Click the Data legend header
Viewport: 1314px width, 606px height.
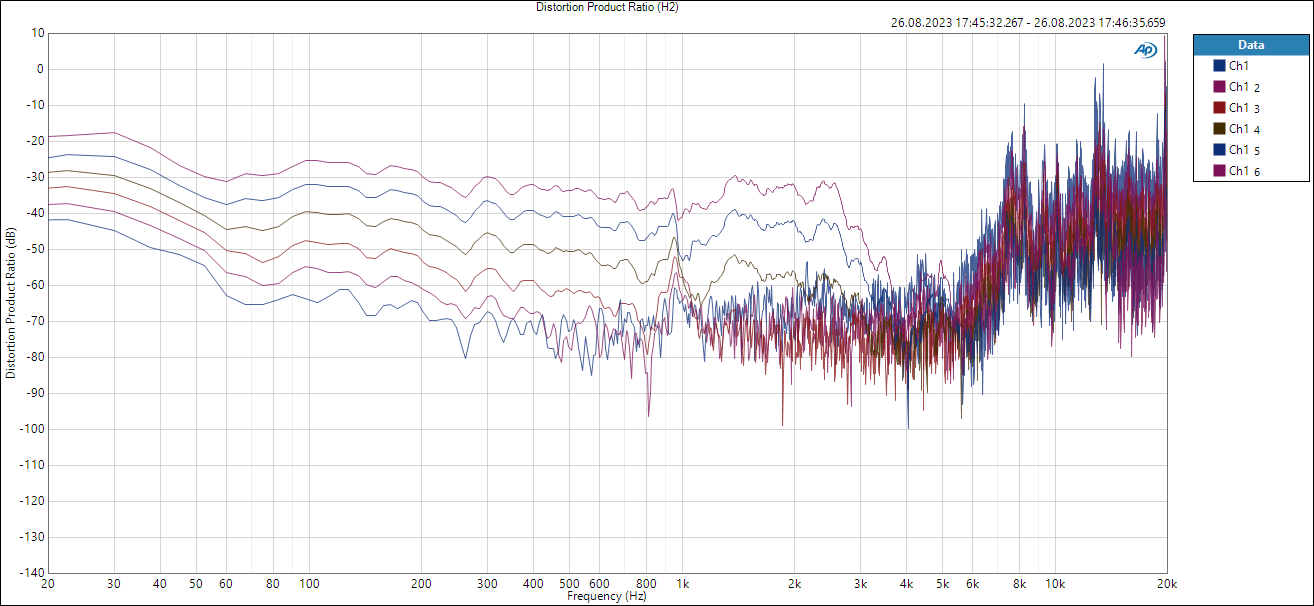(x=1251, y=45)
